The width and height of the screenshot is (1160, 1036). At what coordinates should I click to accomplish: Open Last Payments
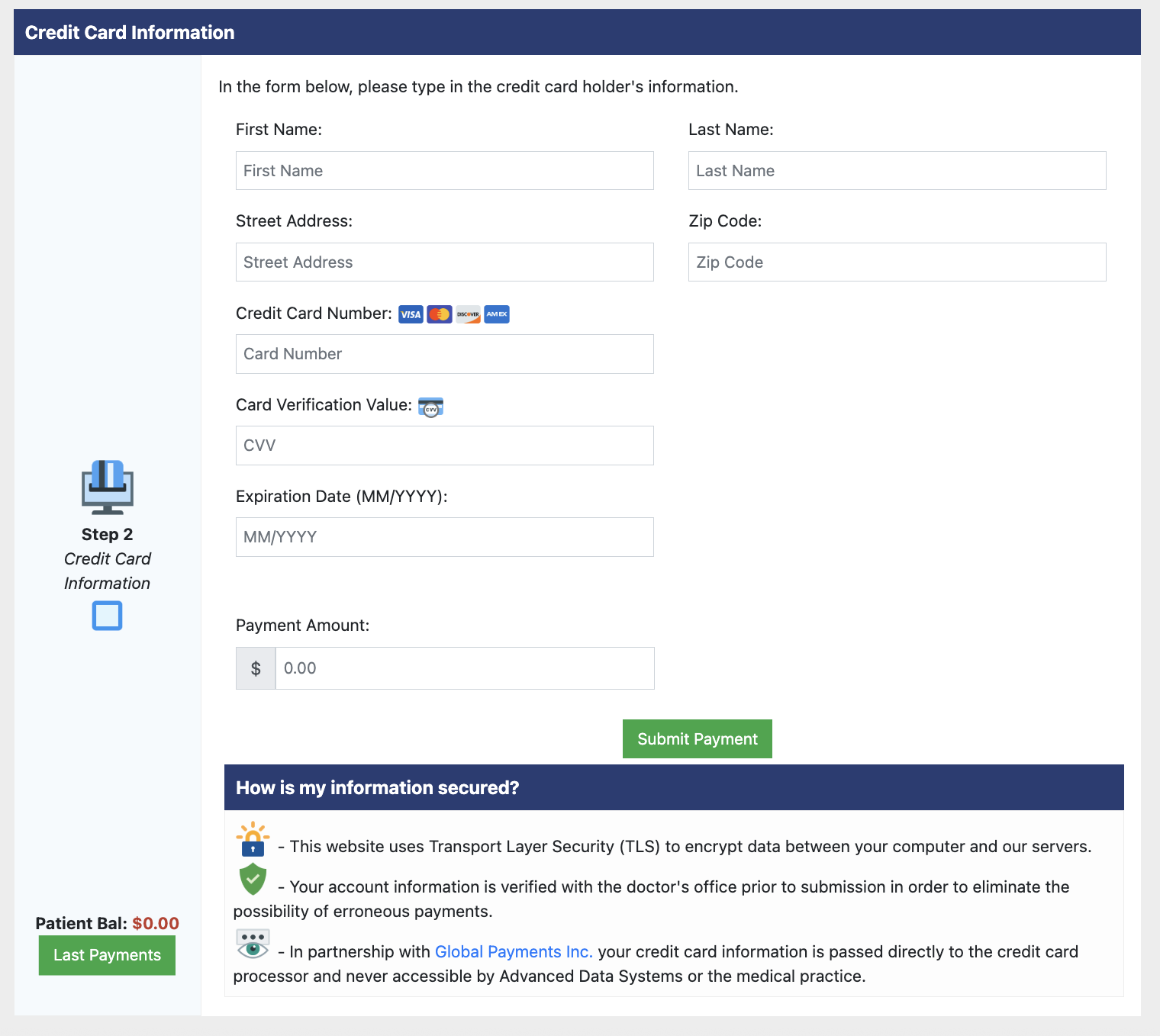[107, 954]
